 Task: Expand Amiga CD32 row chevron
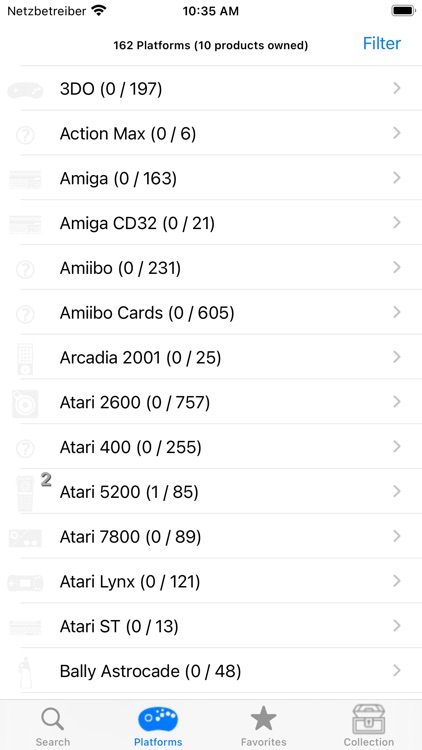397,222
